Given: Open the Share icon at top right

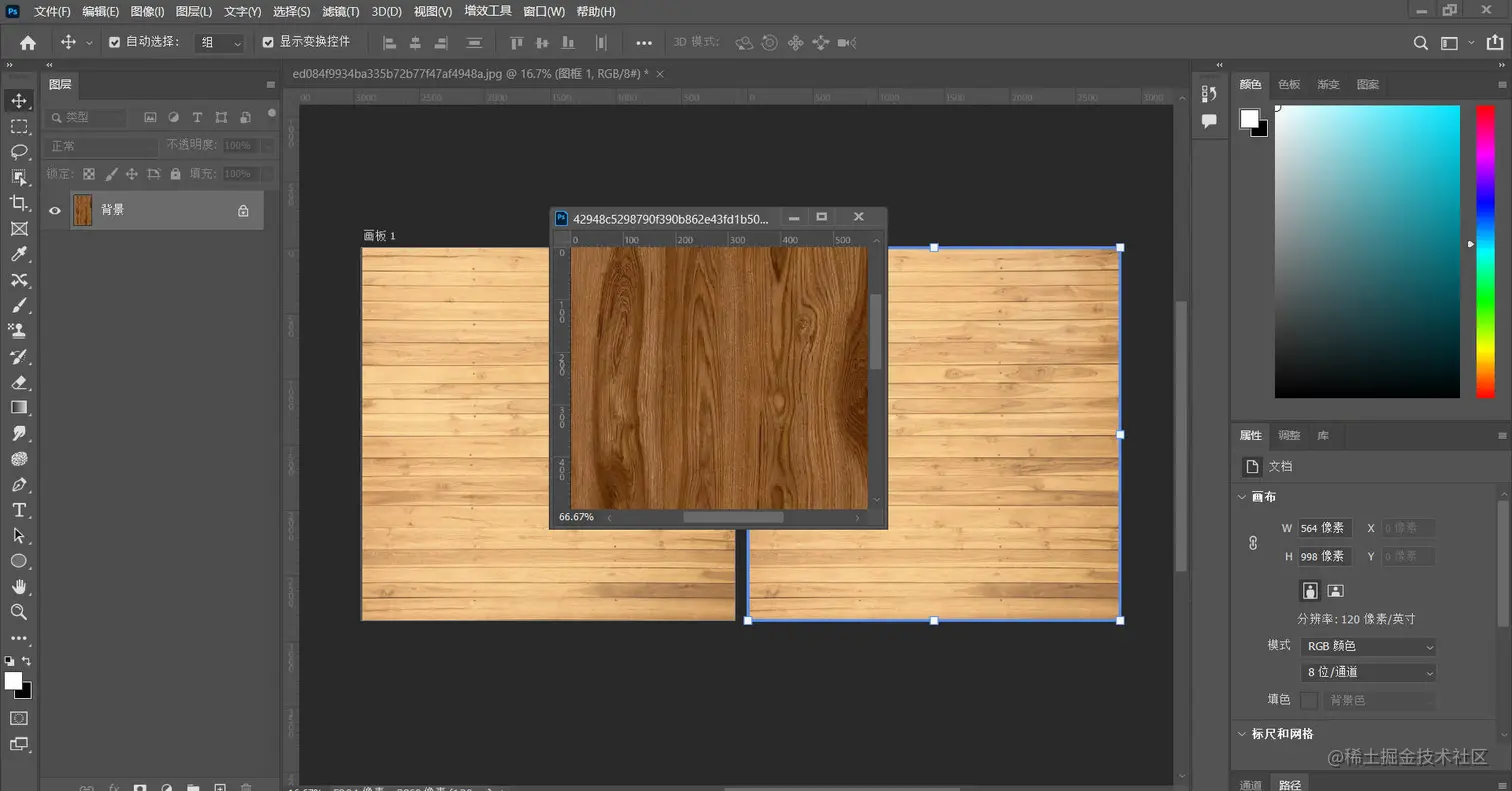Looking at the screenshot, I should pyautogui.click(x=1496, y=43).
